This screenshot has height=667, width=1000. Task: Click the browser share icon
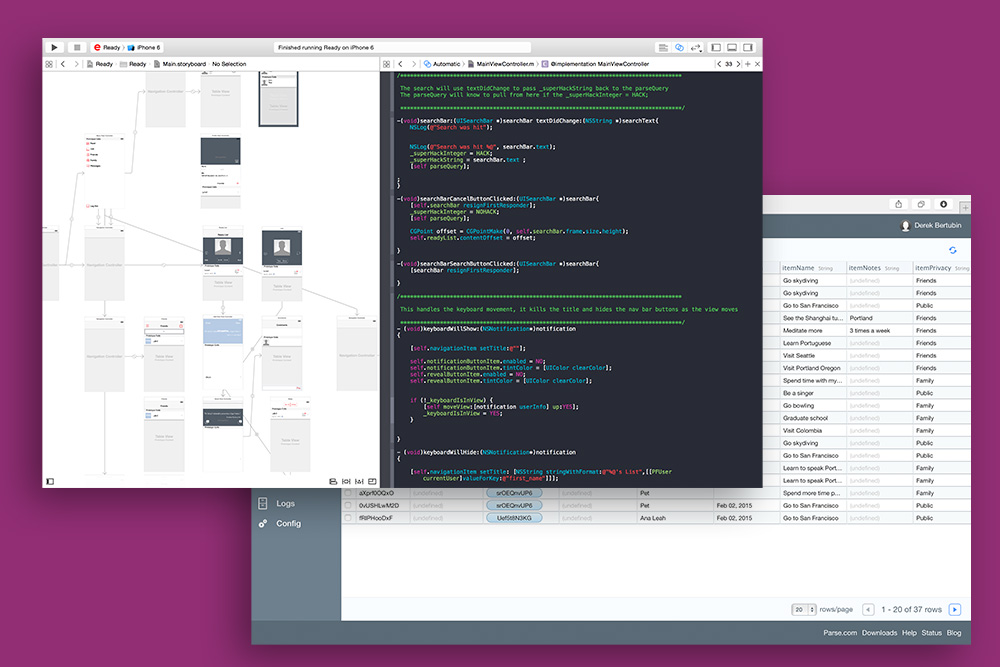[x=898, y=204]
